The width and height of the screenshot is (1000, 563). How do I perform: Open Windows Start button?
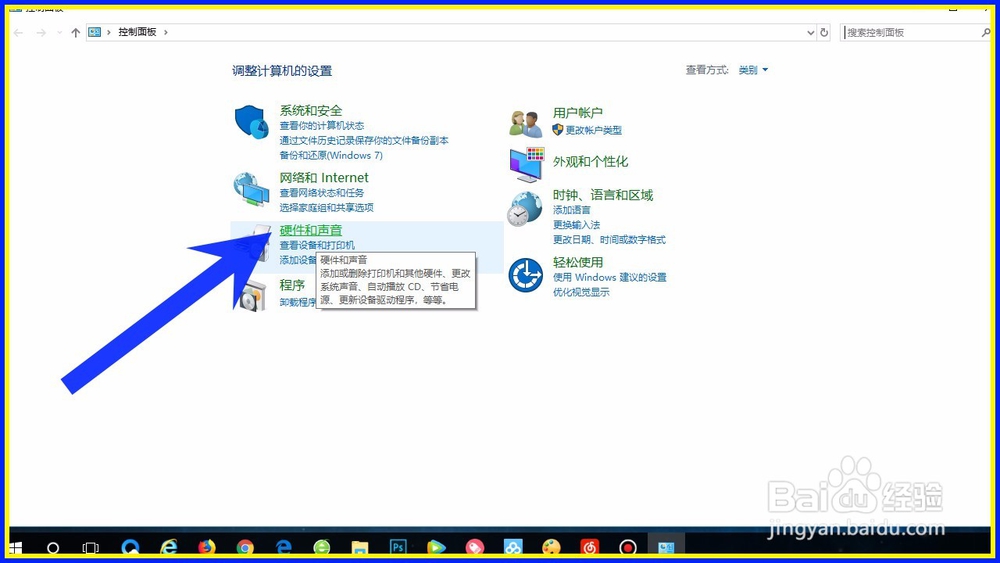pos(16,548)
